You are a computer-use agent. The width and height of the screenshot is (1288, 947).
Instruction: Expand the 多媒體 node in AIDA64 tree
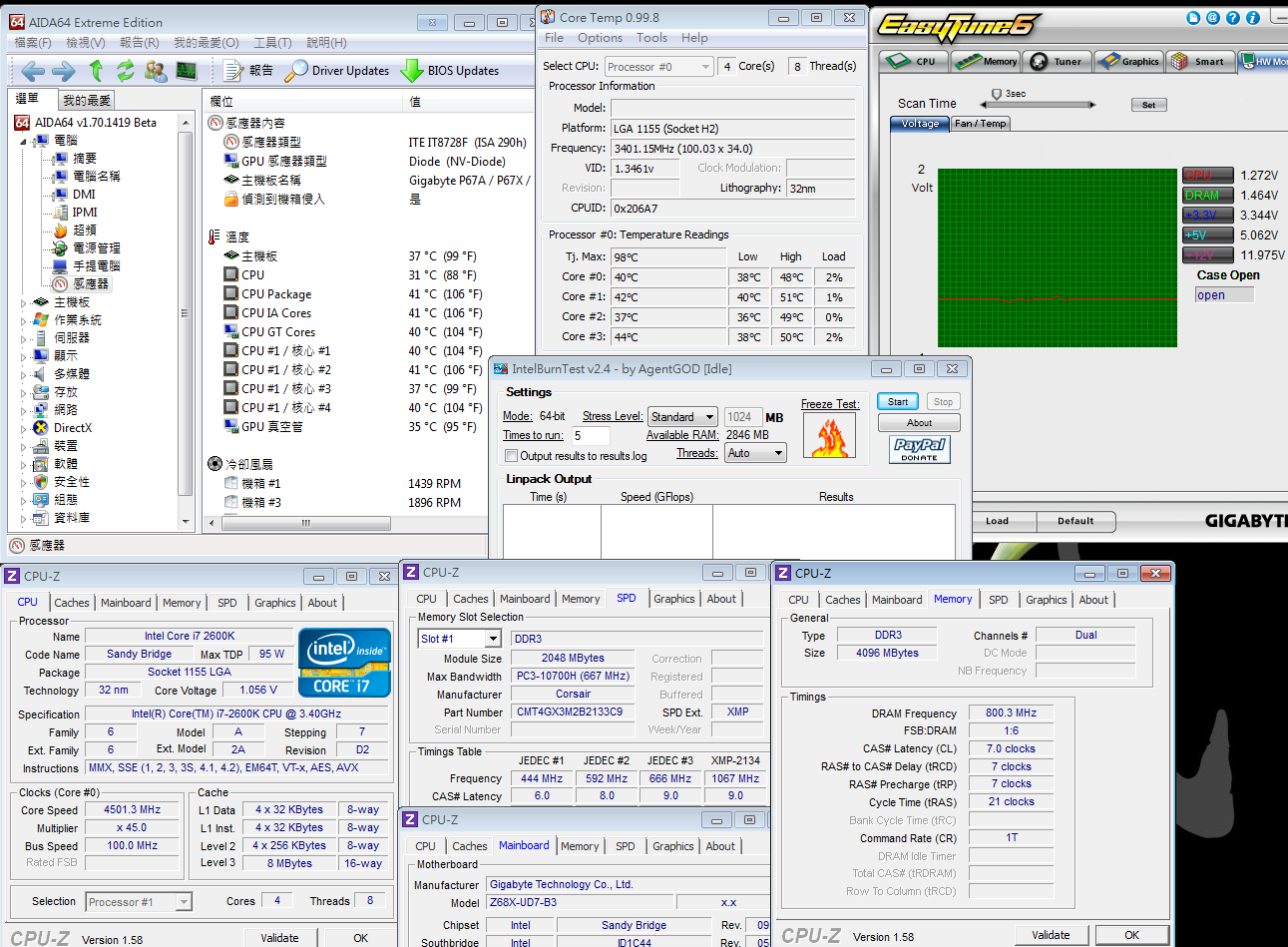click(x=23, y=374)
